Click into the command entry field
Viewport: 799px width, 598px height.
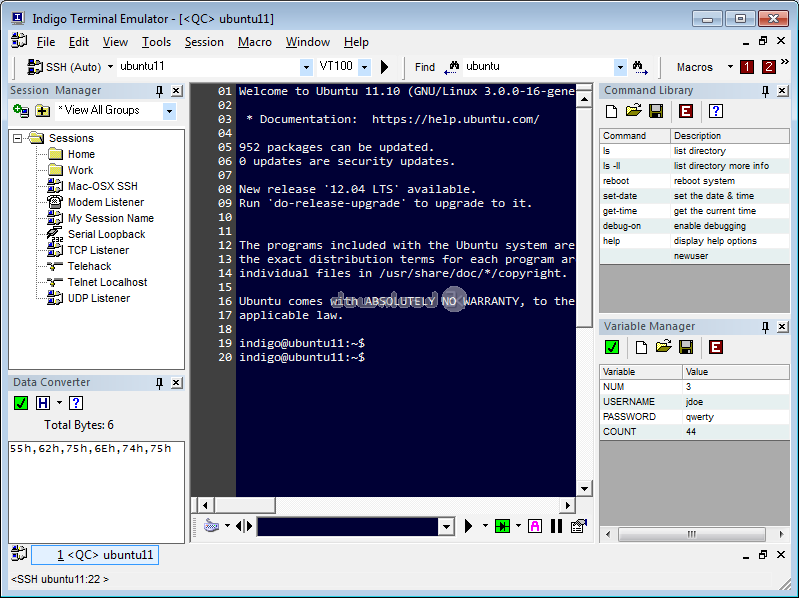(x=349, y=526)
